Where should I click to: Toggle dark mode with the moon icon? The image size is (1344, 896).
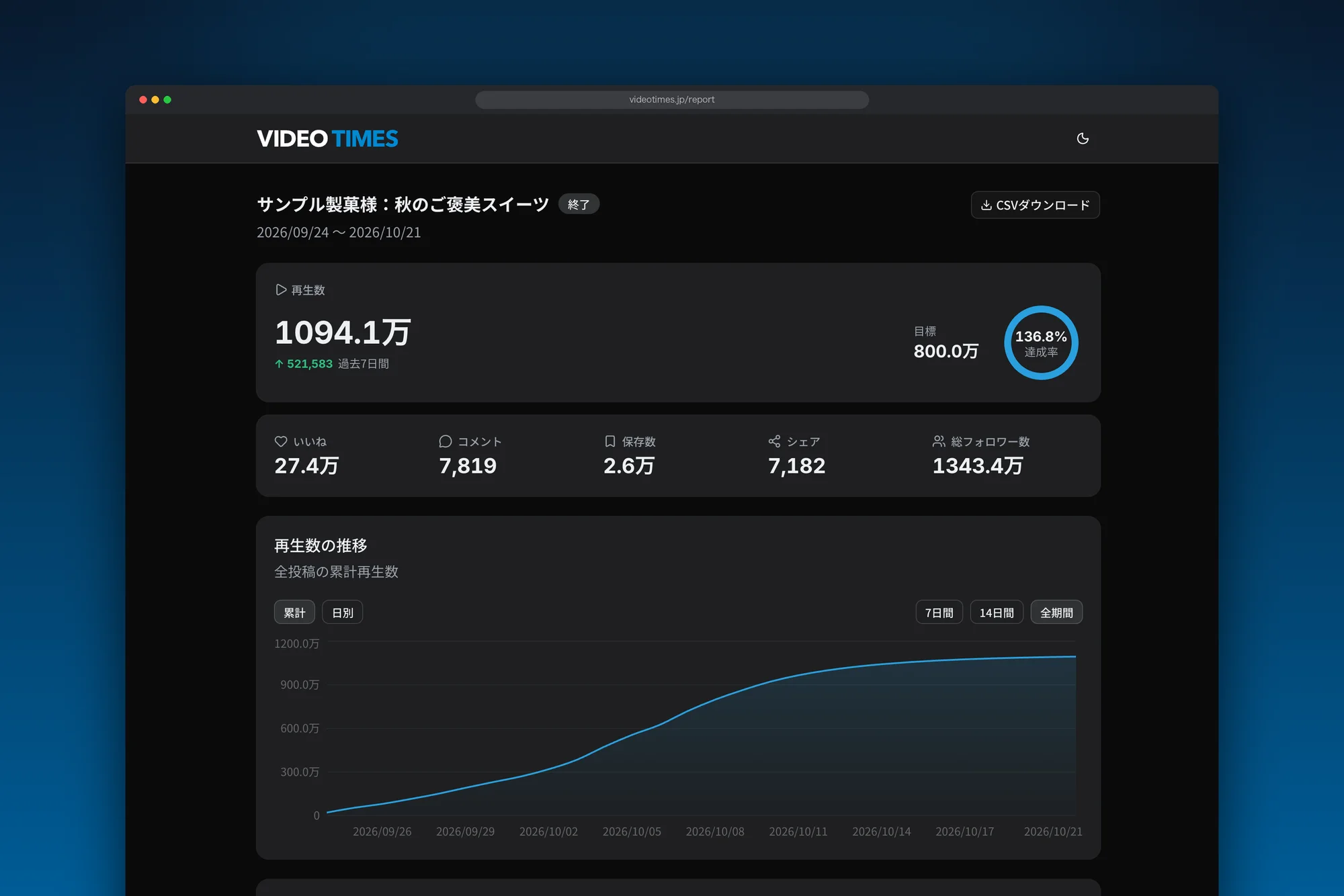coord(1083,138)
